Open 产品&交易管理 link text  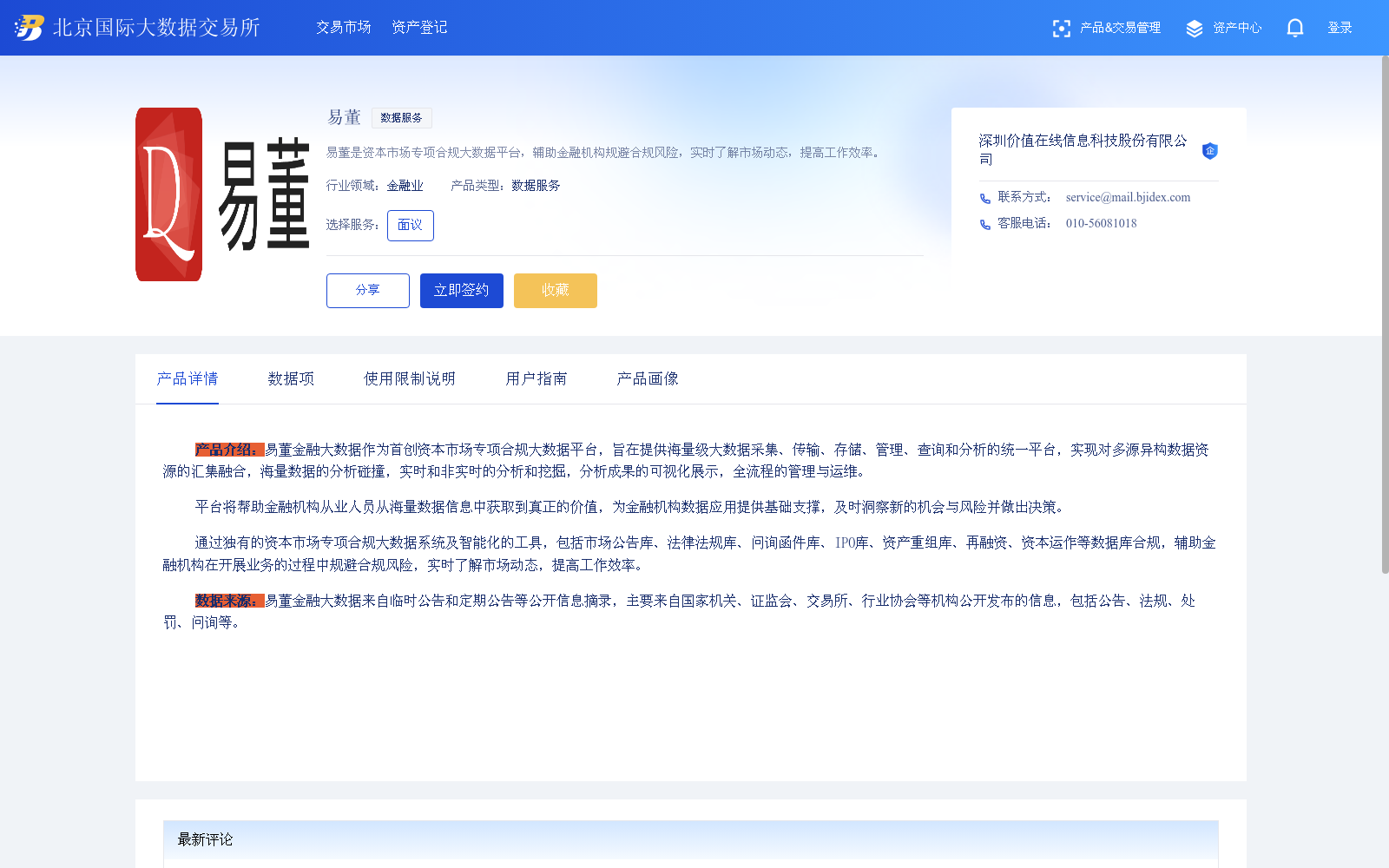pos(1120,28)
